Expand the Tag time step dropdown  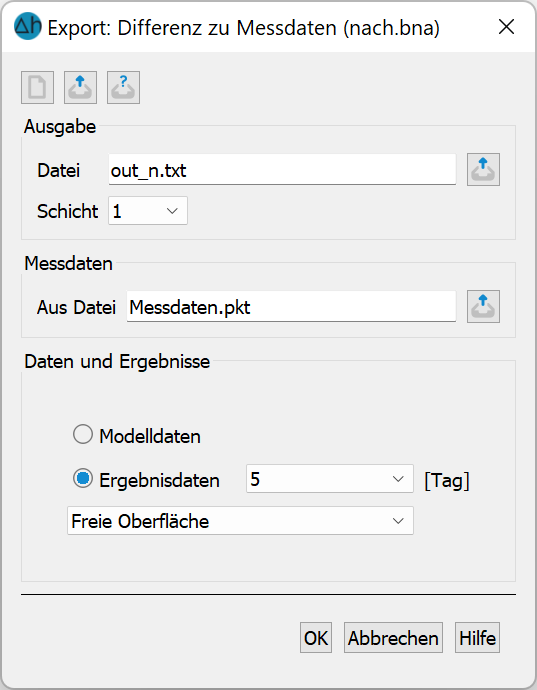pyautogui.click(x=330, y=478)
